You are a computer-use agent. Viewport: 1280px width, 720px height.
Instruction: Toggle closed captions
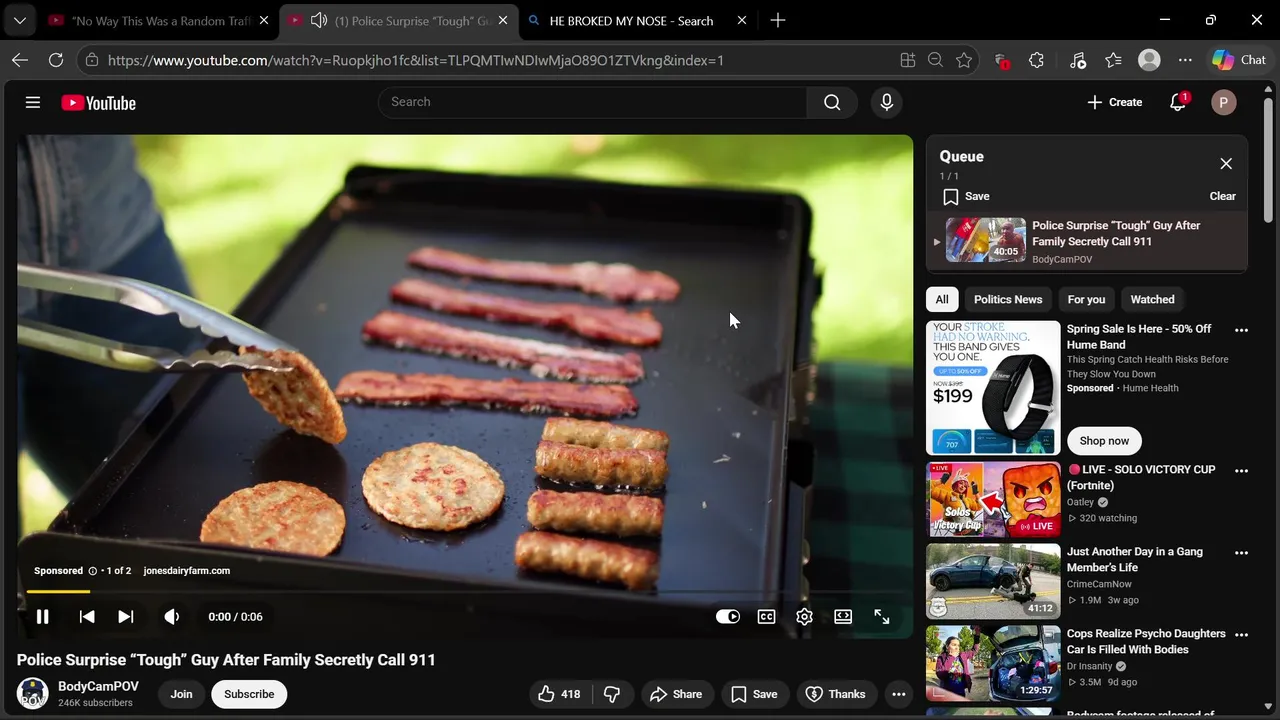coord(767,617)
